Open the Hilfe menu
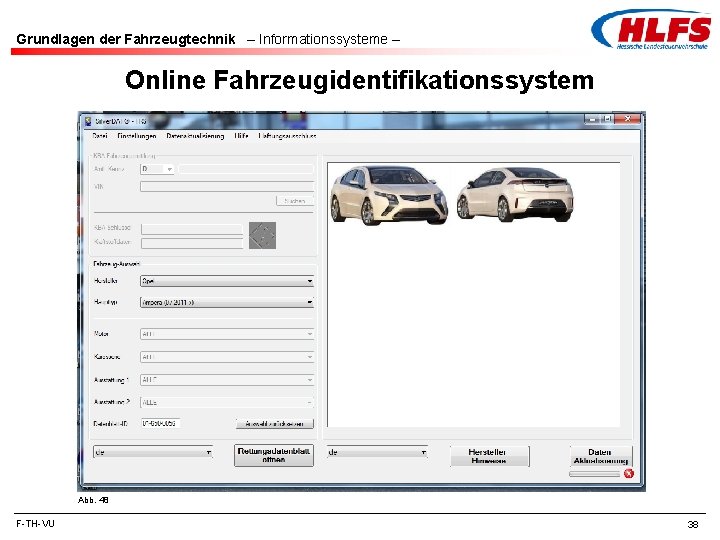Viewport: 720px width, 540px height. [241, 136]
